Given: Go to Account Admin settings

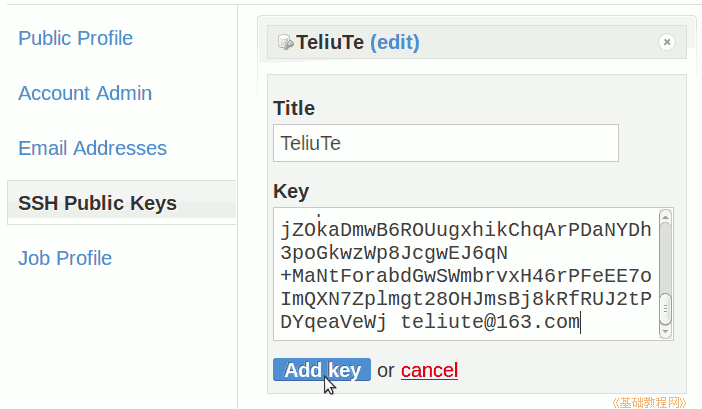Looking at the screenshot, I should (85, 93).
